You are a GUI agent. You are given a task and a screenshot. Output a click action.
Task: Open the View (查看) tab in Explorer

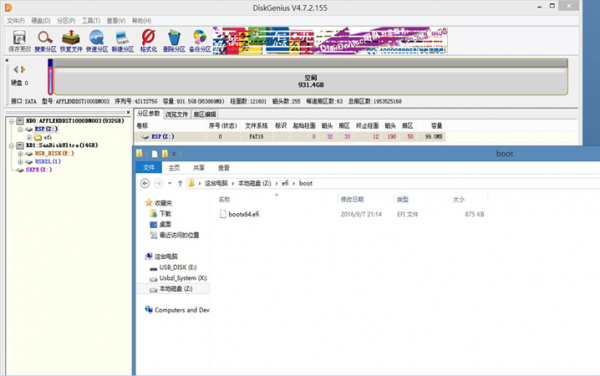pyautogui.click(x=224, y=168)
